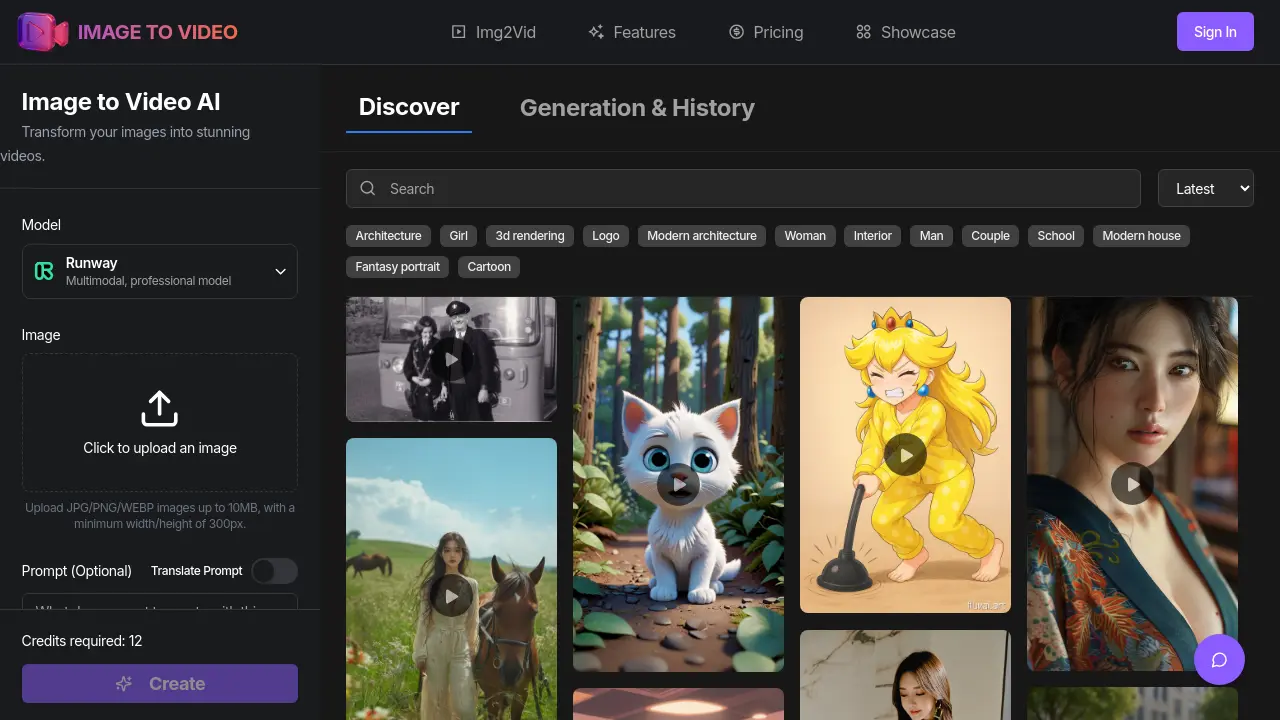Click the upload arrow icon
This screenshot has width=1280, height=720.
[160, 409]
